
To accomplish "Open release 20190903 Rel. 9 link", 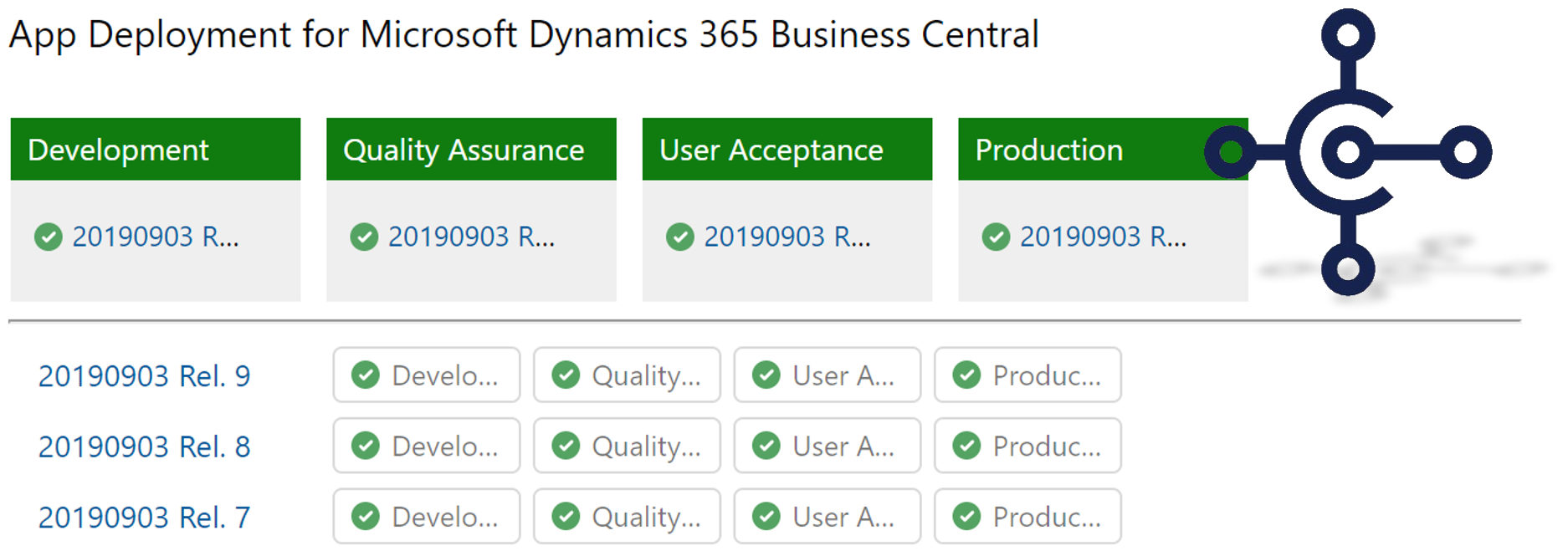I will point(144,376).
